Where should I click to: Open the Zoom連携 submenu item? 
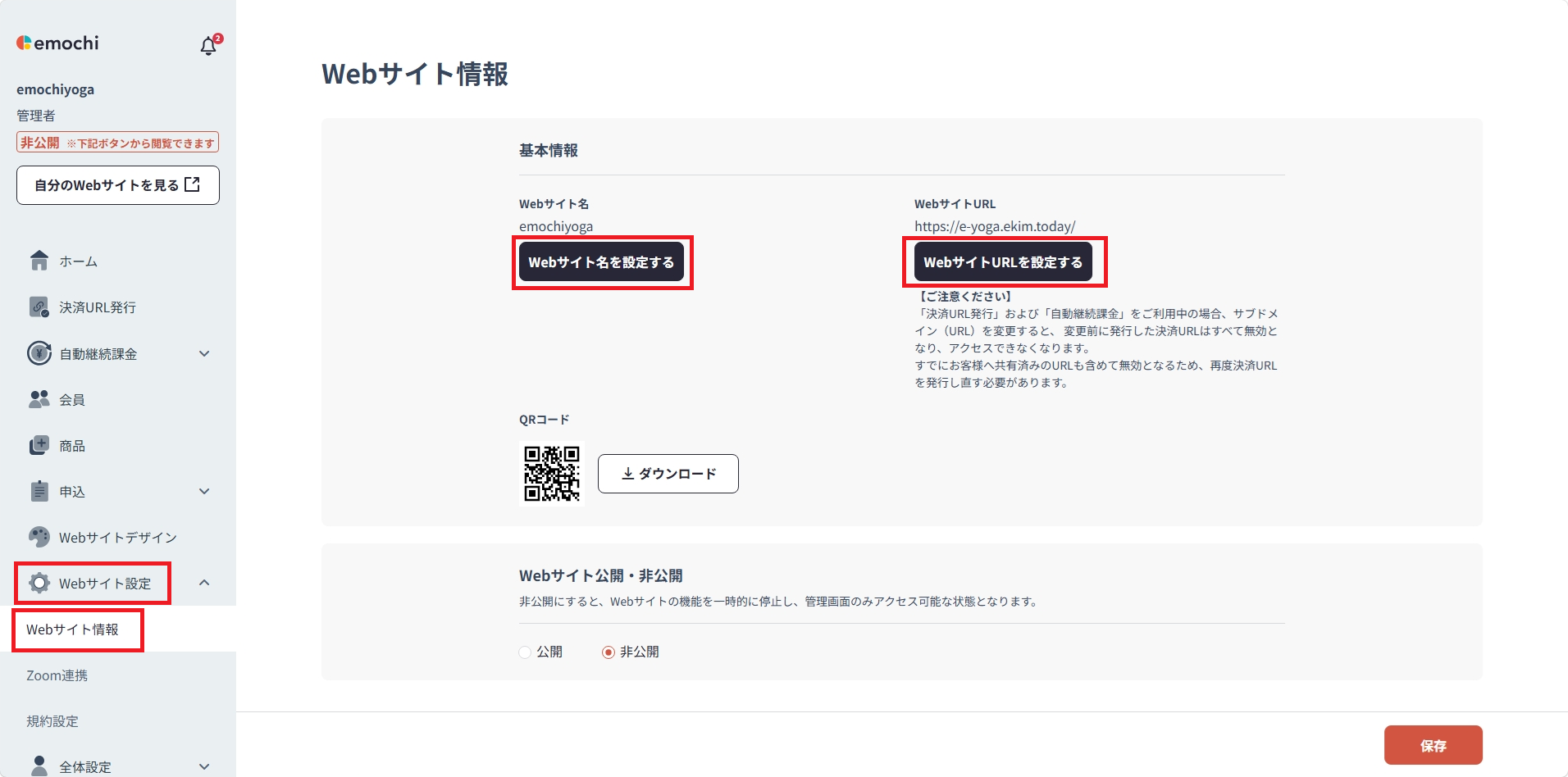pos(118,675)
